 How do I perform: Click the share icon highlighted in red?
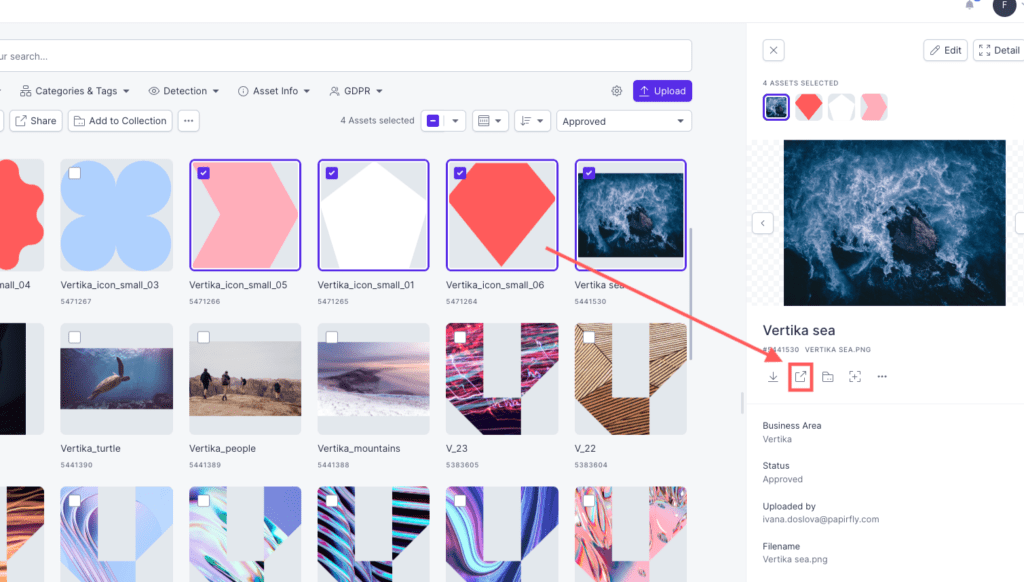coord(800,377)
